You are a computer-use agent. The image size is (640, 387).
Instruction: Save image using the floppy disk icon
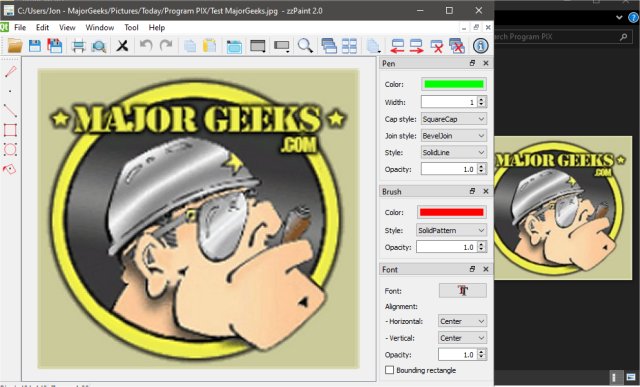35,46
